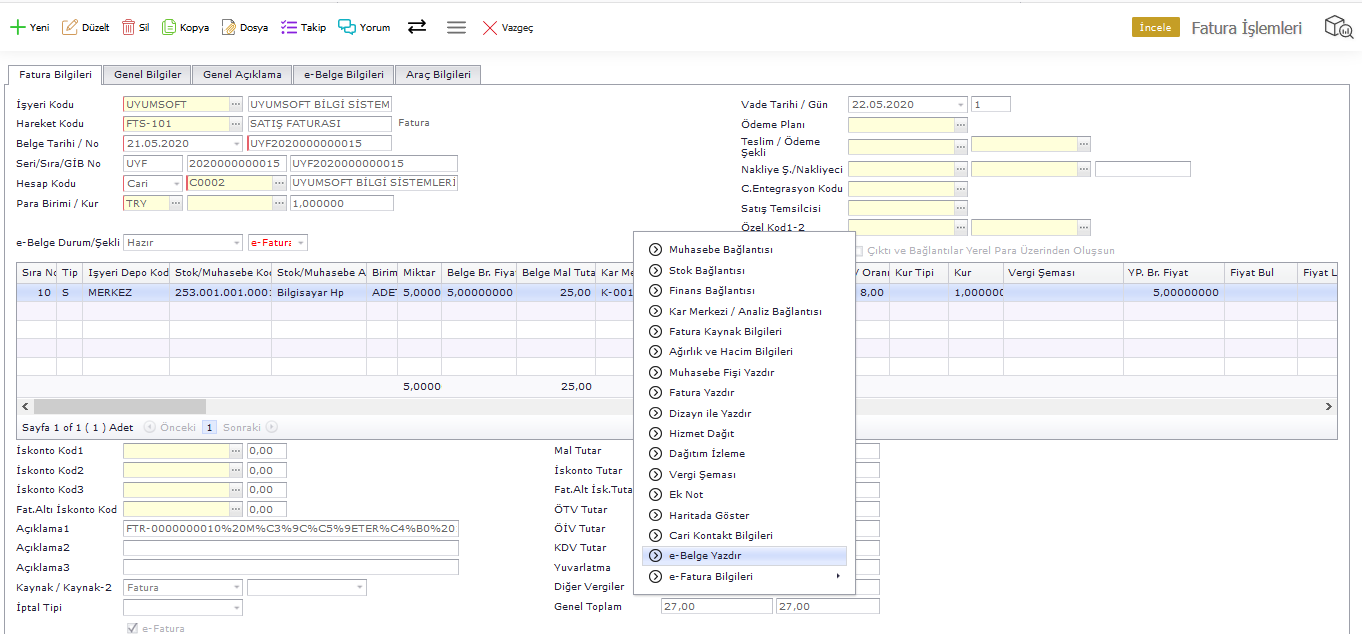
Task: Click the grid horizontal scrollbar thumb
Action: (120, 407)
